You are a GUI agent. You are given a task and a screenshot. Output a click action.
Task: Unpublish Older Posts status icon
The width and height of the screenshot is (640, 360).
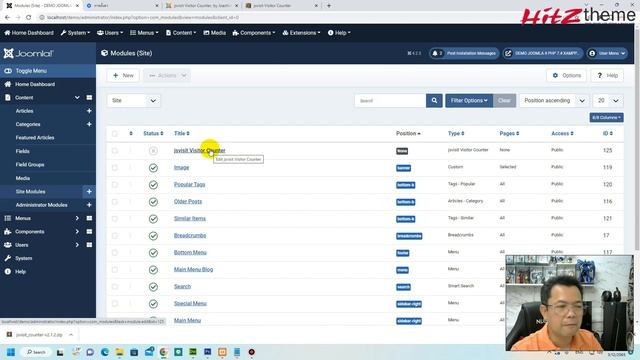[153, 202]
